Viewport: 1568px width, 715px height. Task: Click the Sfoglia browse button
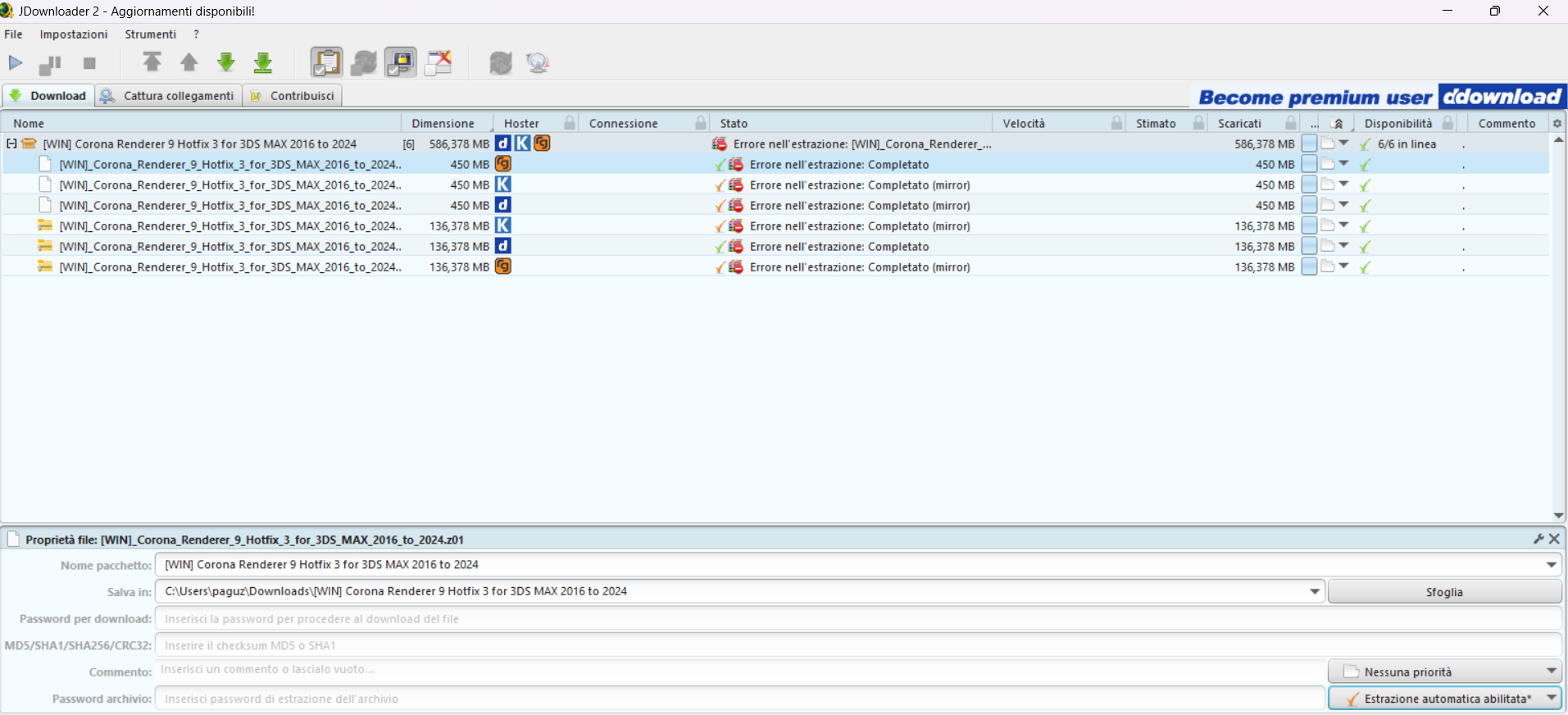[x=1443, y=592]
